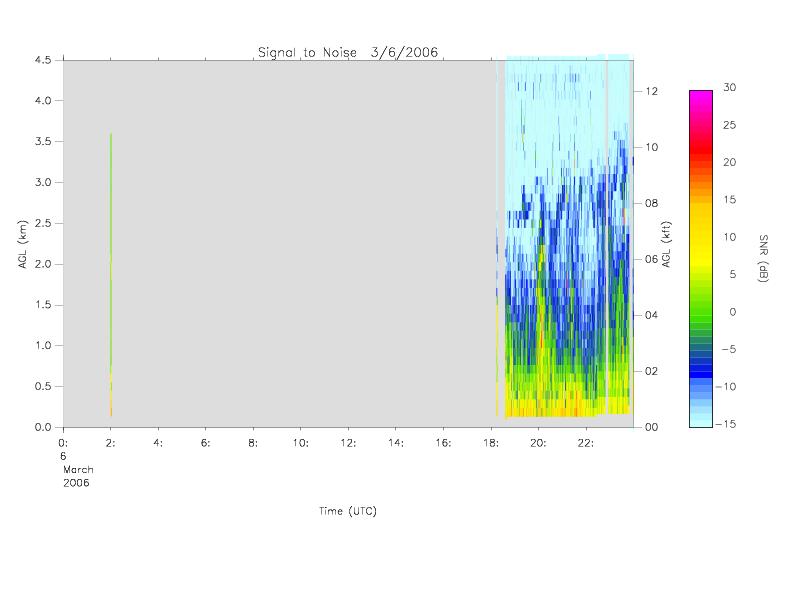This screenshot has height=611, width=791.
Task: Click the 'Time (UTC)' axis label
Action: (x=348, y=511)
